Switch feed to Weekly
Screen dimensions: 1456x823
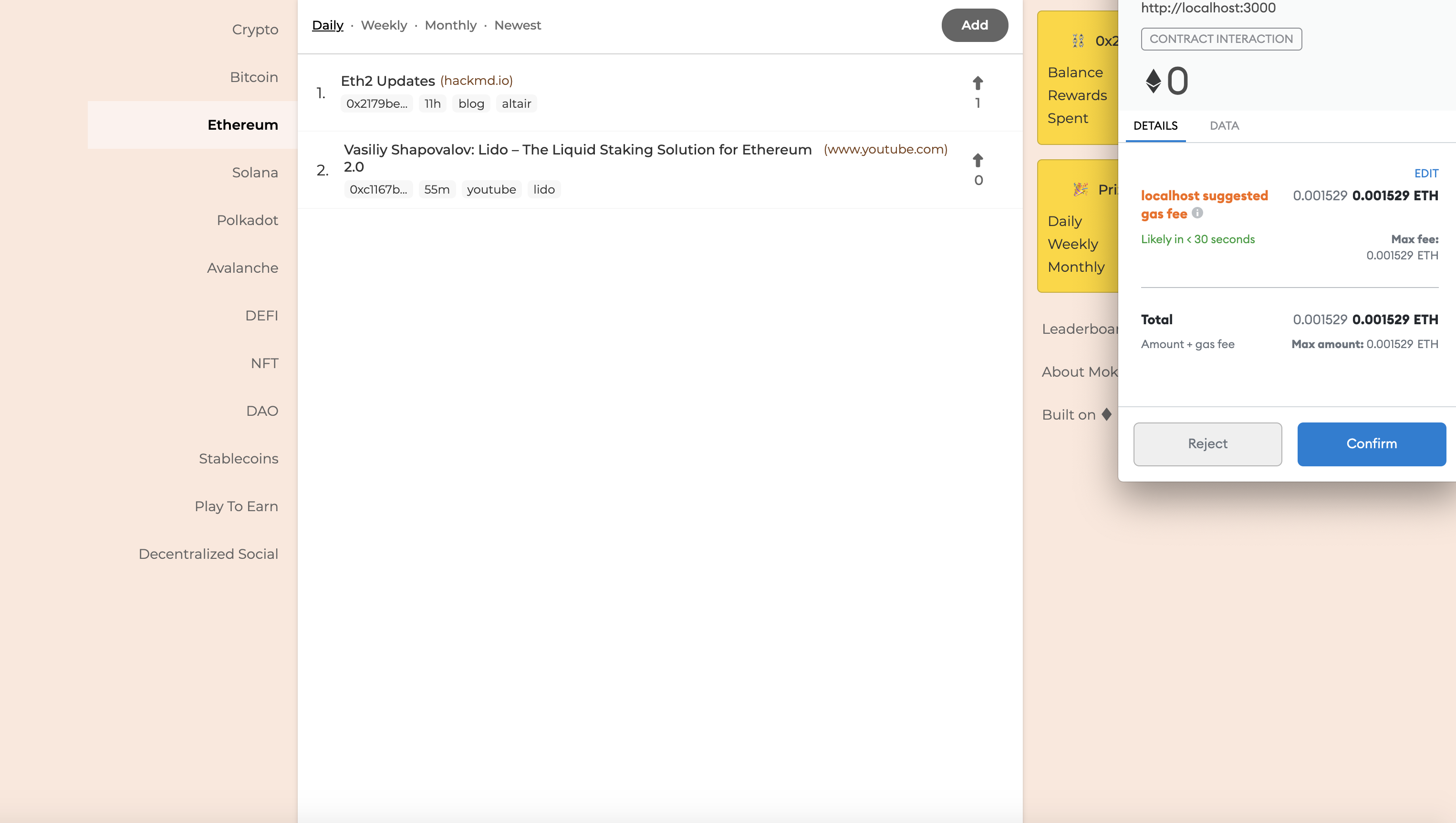pyautogui.click(x=384, y=25)
